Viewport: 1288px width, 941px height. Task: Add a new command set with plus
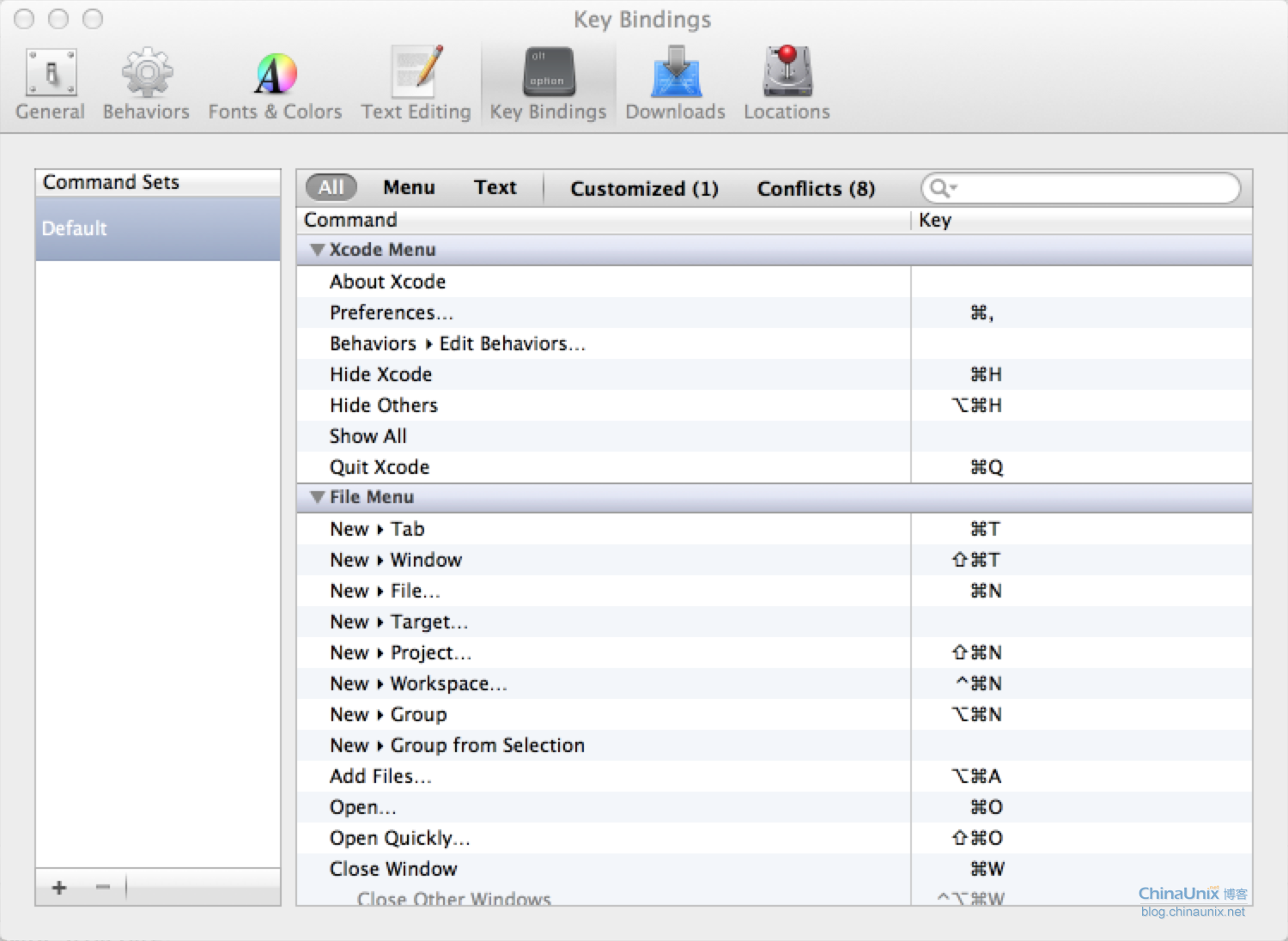click(x=59, y=887)
